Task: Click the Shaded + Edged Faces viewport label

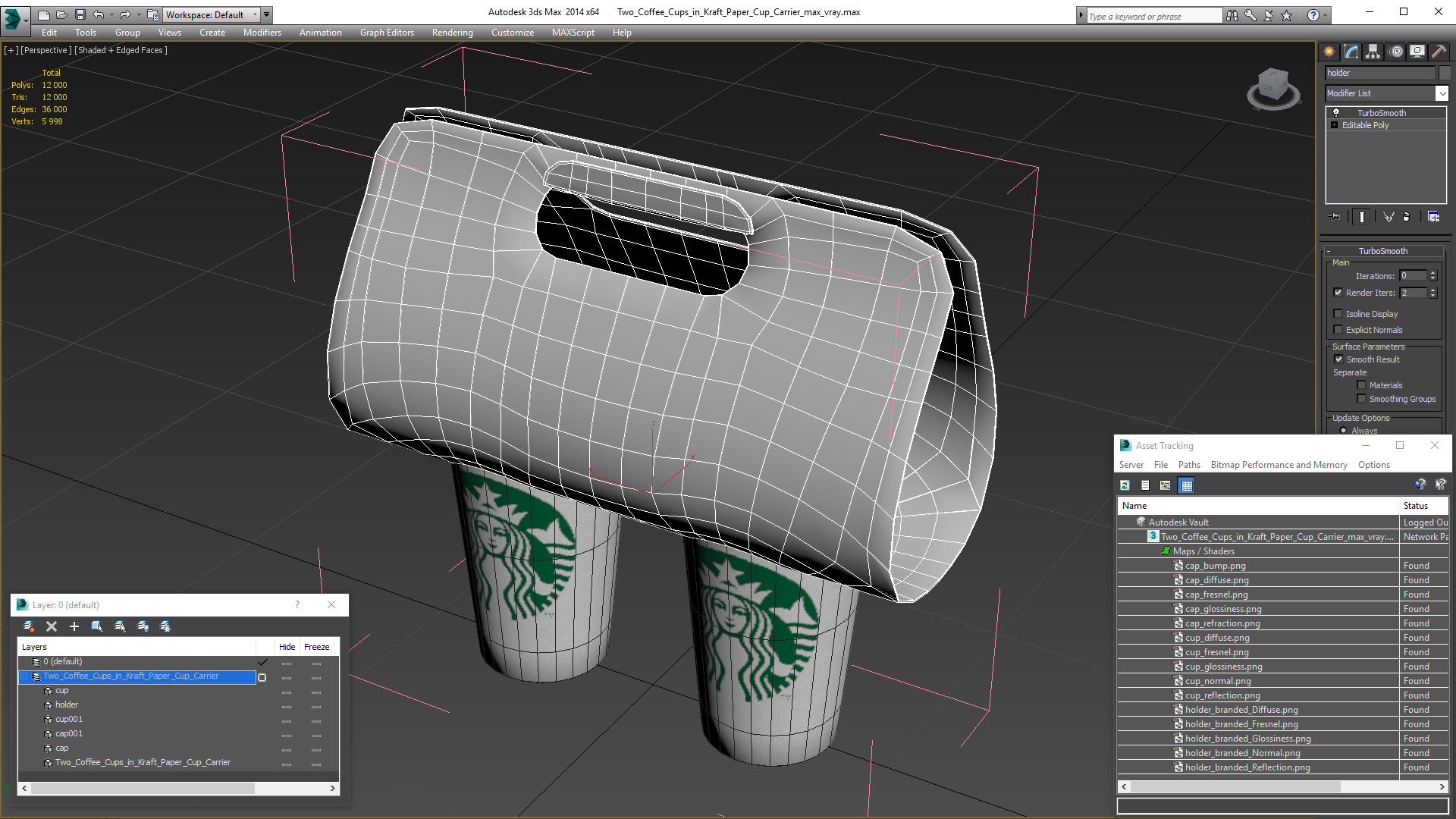Action: pyautogui.click(x=121, y=50)
